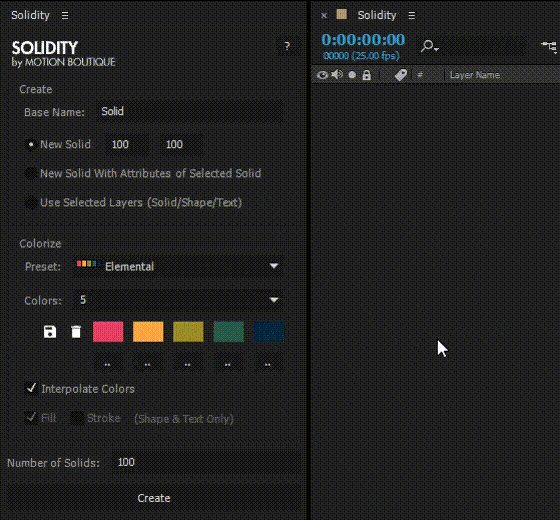The width and height of the screenshot is (560, 520).
Task: Toggle the Interpolate Colors checkbox
Action: coord(31,388)
